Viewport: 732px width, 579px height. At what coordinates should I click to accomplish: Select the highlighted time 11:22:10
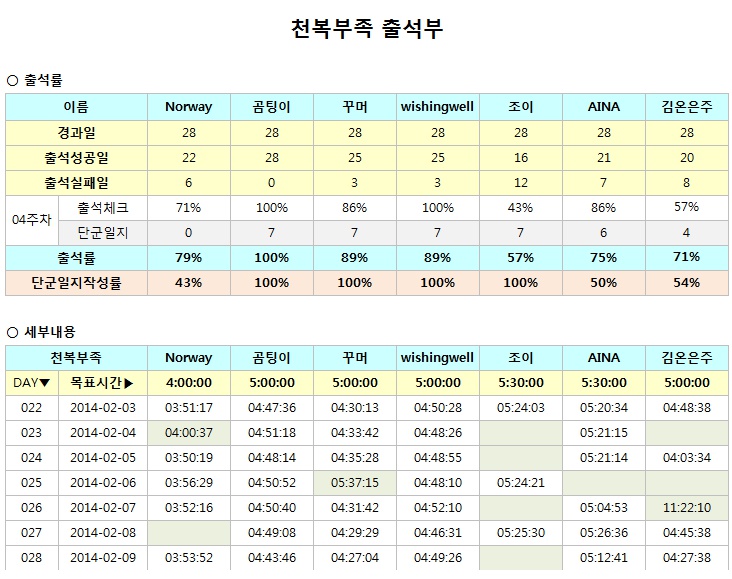pyautogui.click(x=687, y=508)
